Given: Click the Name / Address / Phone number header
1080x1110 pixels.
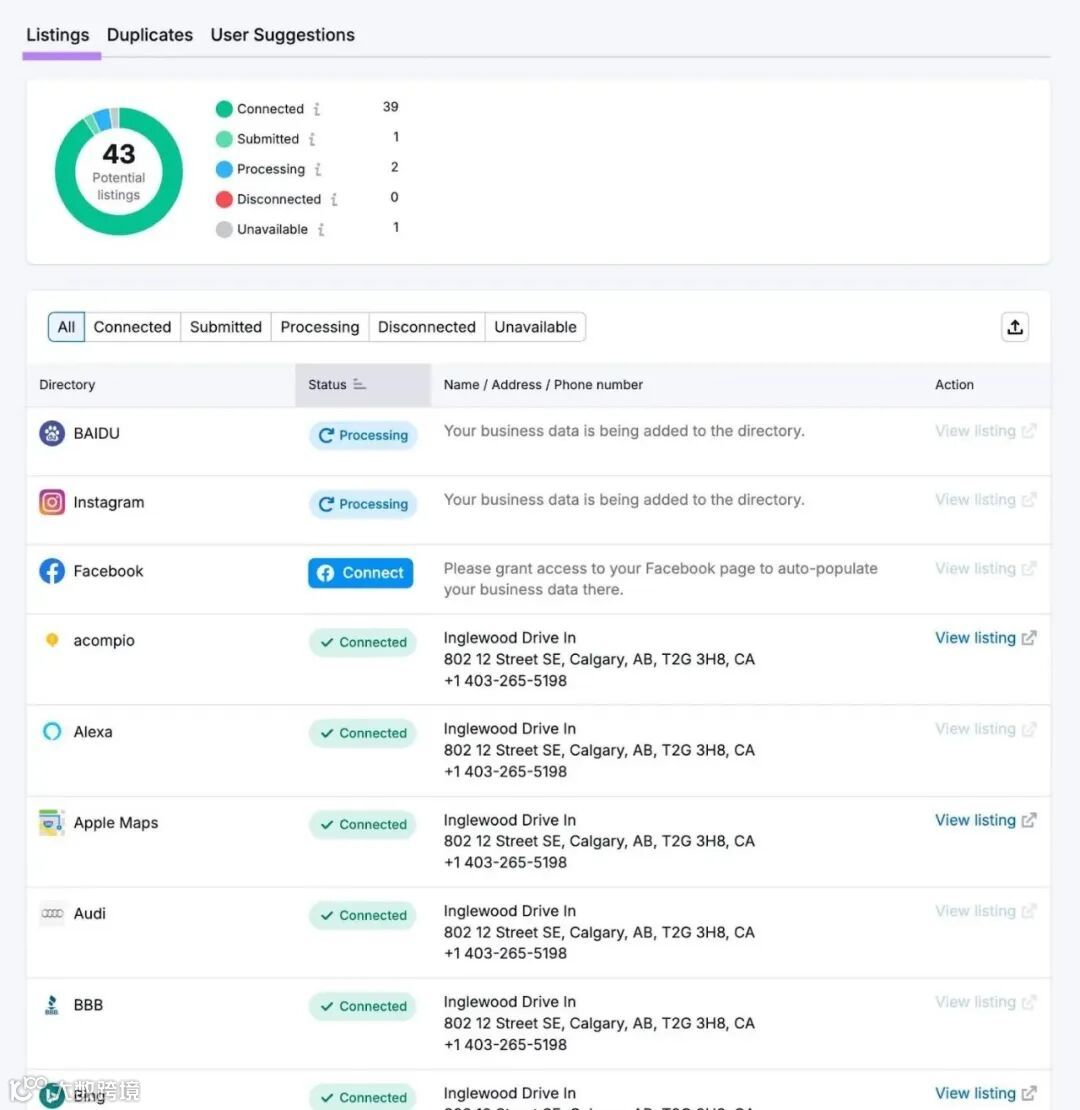Looking at the screenshot, I should [x=544, y=384].
